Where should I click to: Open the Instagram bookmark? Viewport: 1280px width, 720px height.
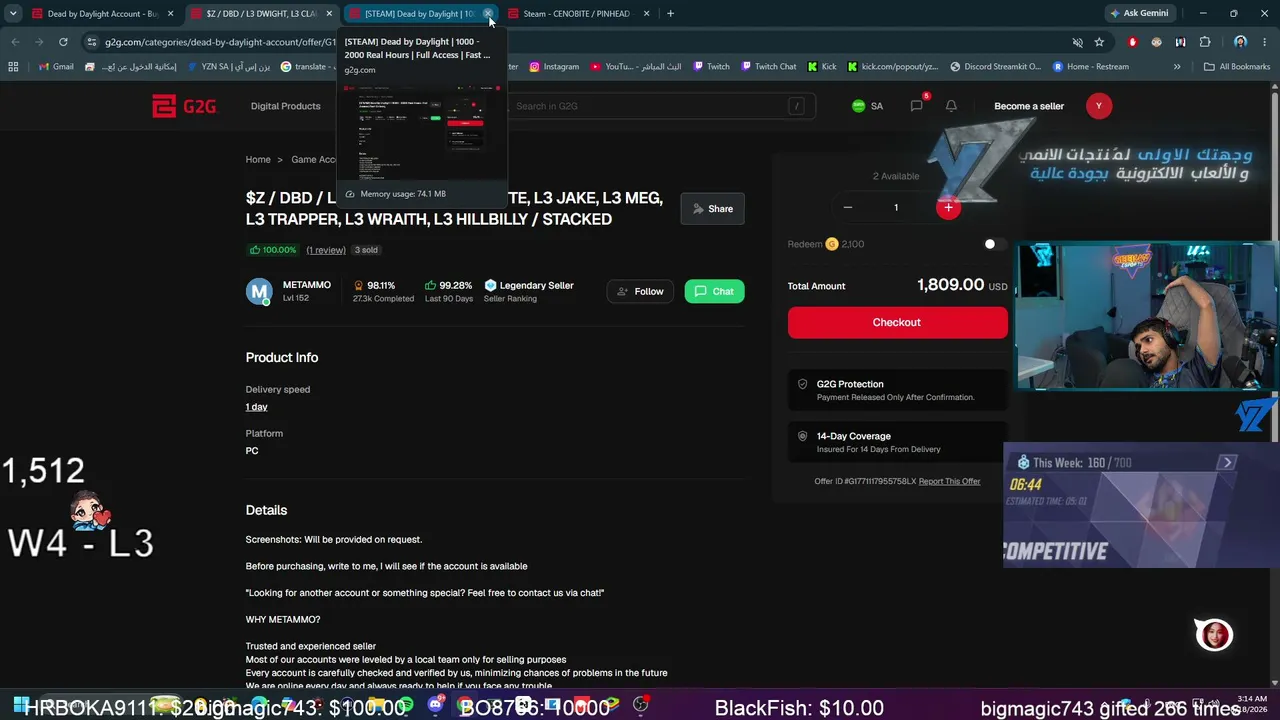(x=554, y=67)
